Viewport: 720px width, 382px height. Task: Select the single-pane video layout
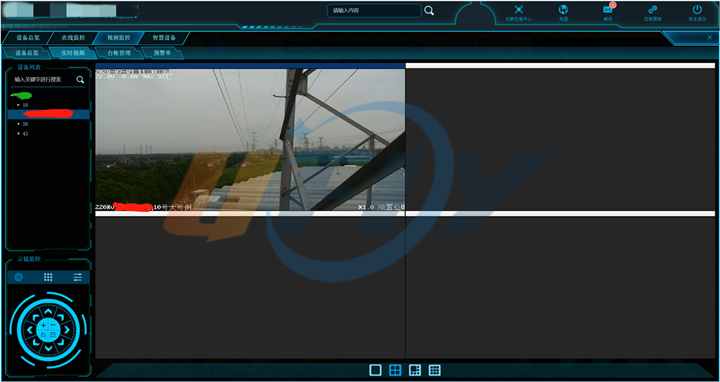[375, 370]
